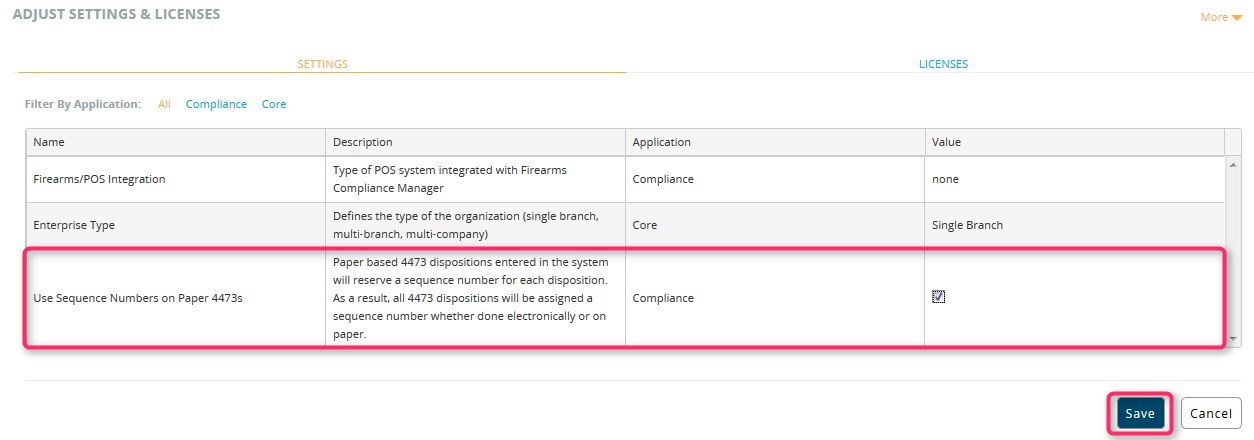Click the Save button

1140,413
